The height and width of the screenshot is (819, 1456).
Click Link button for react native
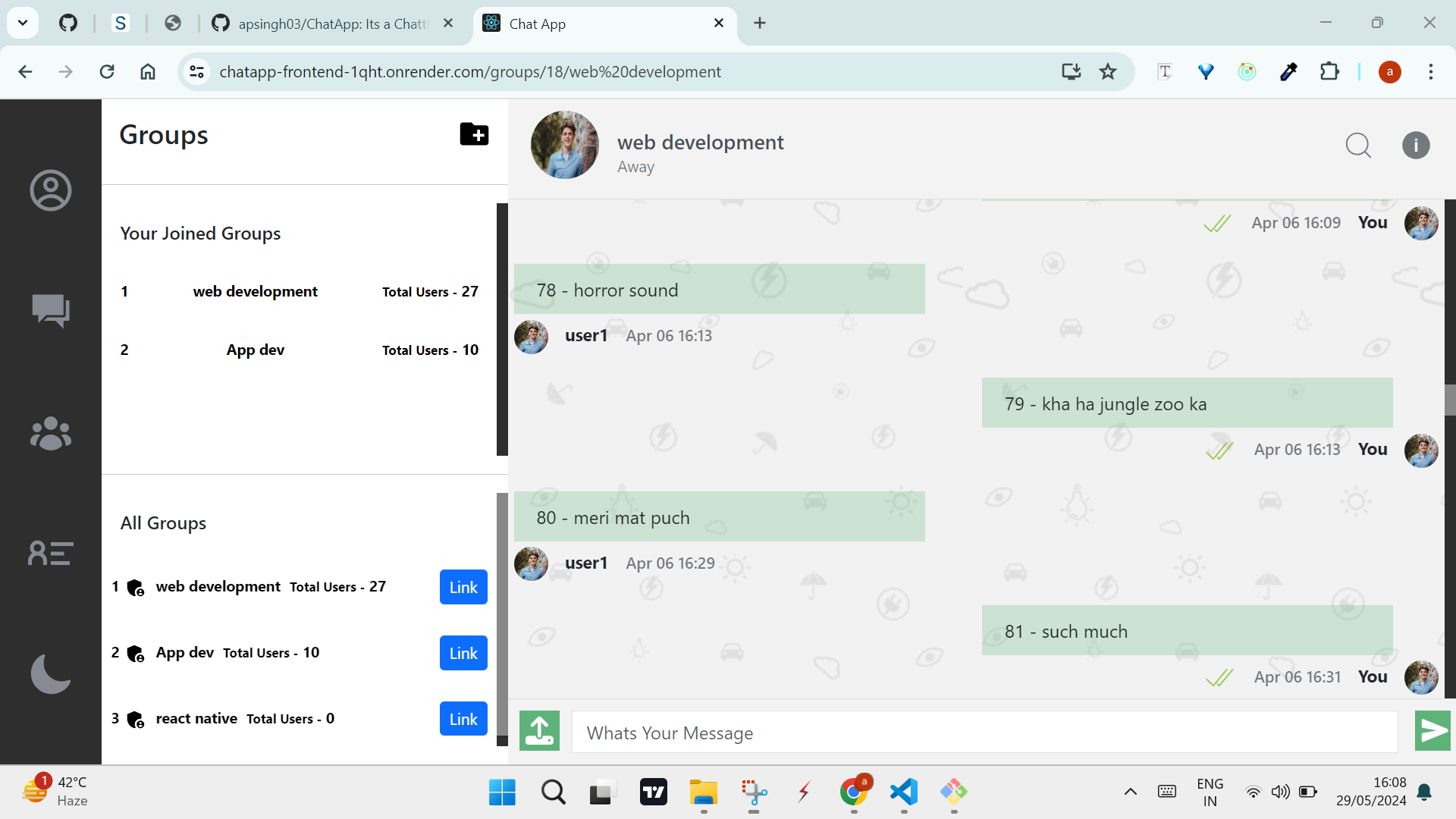click(x=463, y=719)
